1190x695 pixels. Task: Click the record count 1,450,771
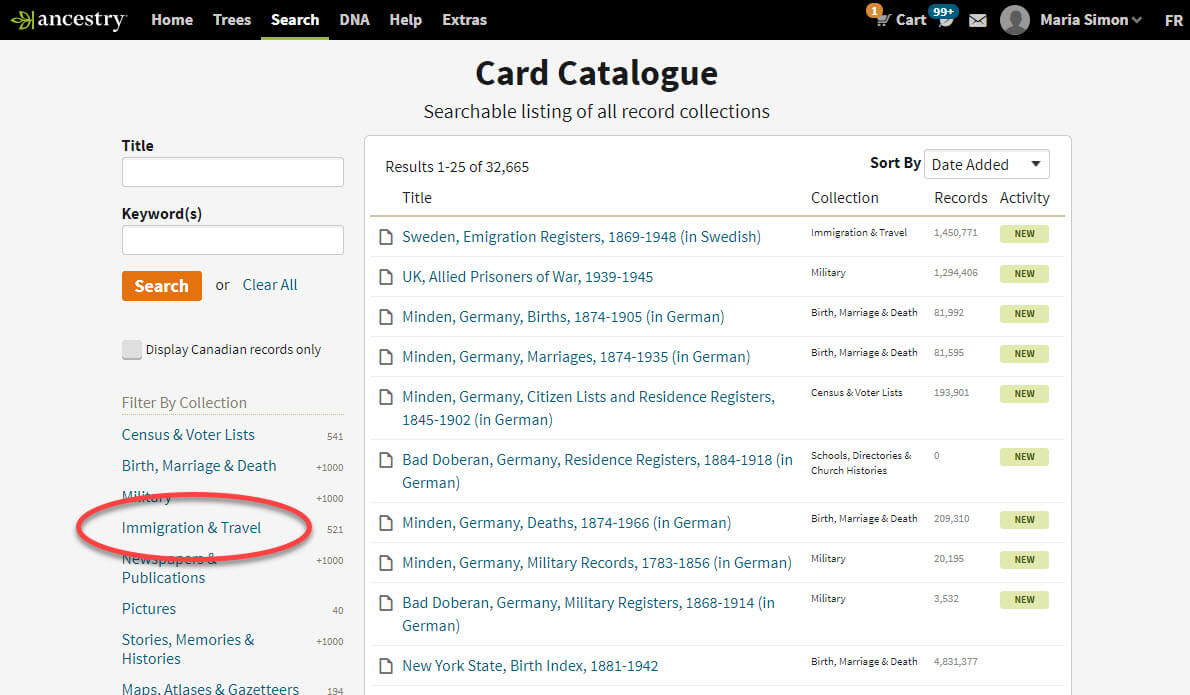955,233
